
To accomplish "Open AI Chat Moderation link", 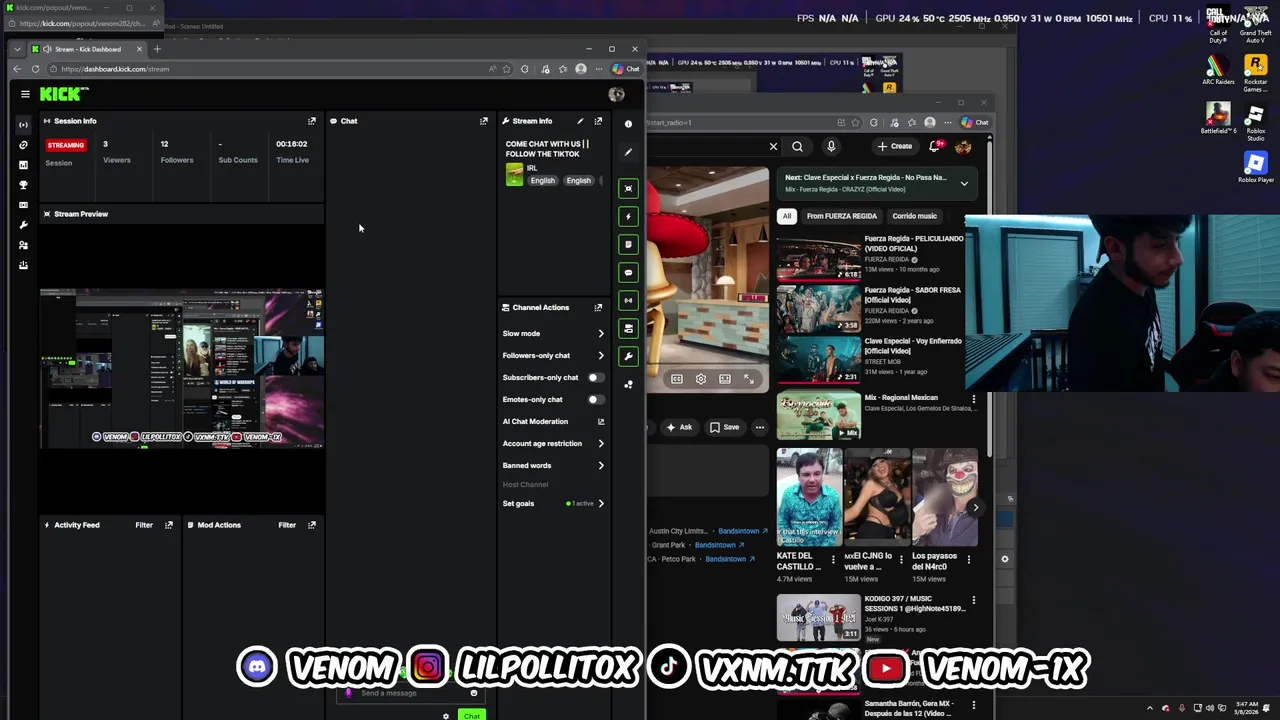I will pyautogui.click(x=553, y=421).
